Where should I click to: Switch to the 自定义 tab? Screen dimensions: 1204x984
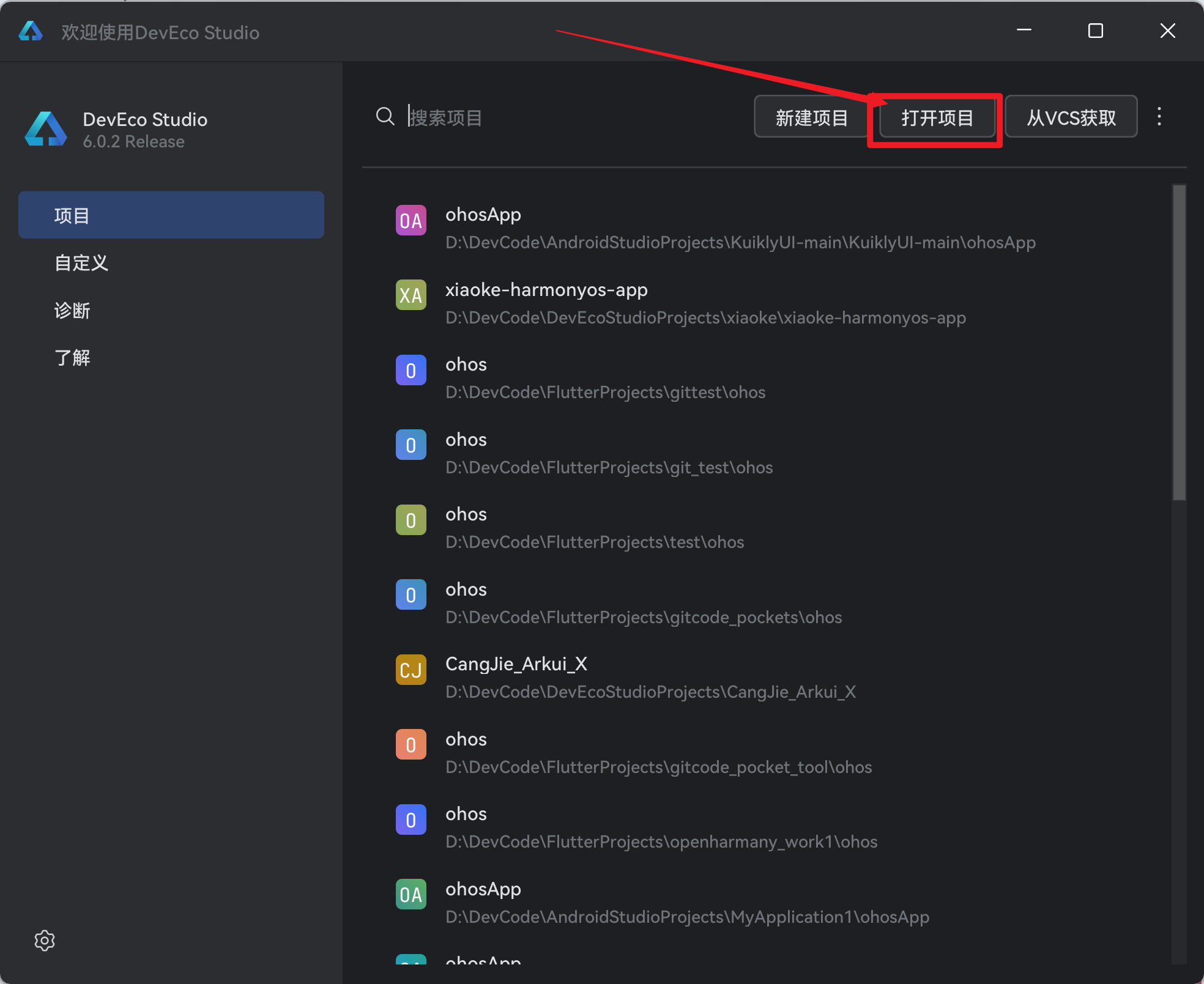(81, 263)
